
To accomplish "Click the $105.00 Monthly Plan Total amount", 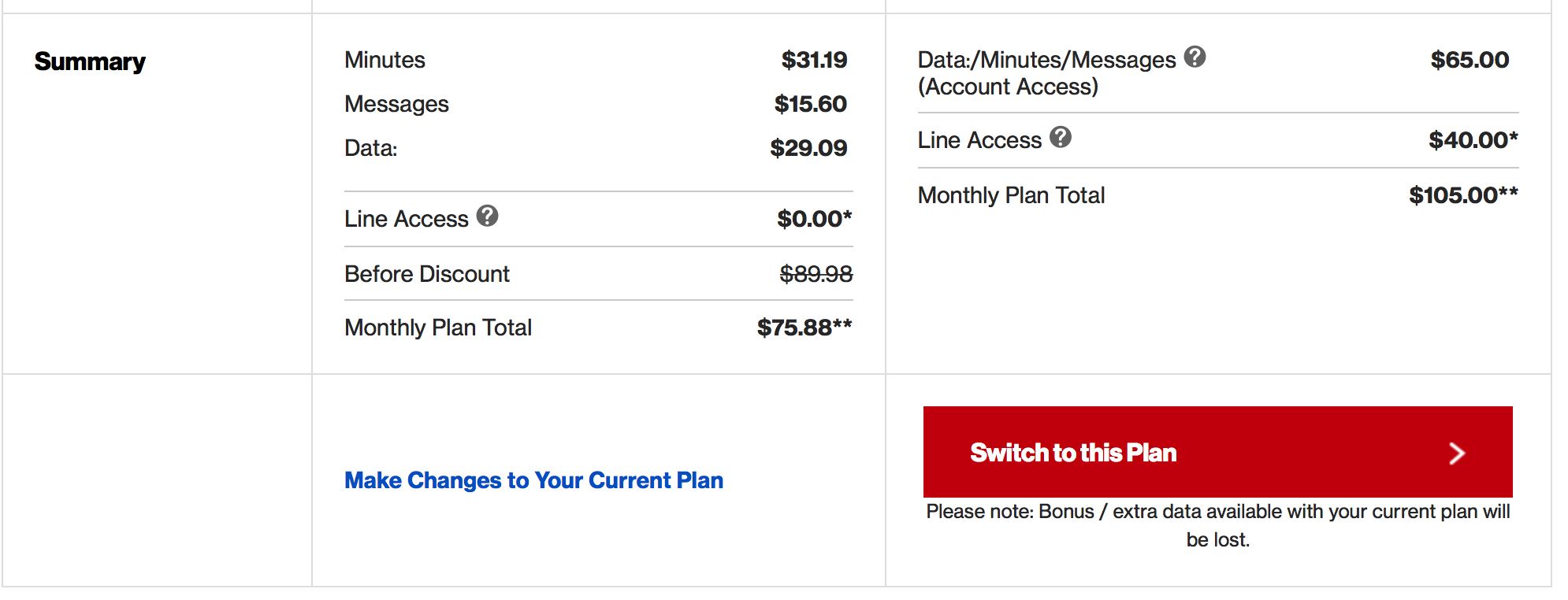I will [1463, 194].
